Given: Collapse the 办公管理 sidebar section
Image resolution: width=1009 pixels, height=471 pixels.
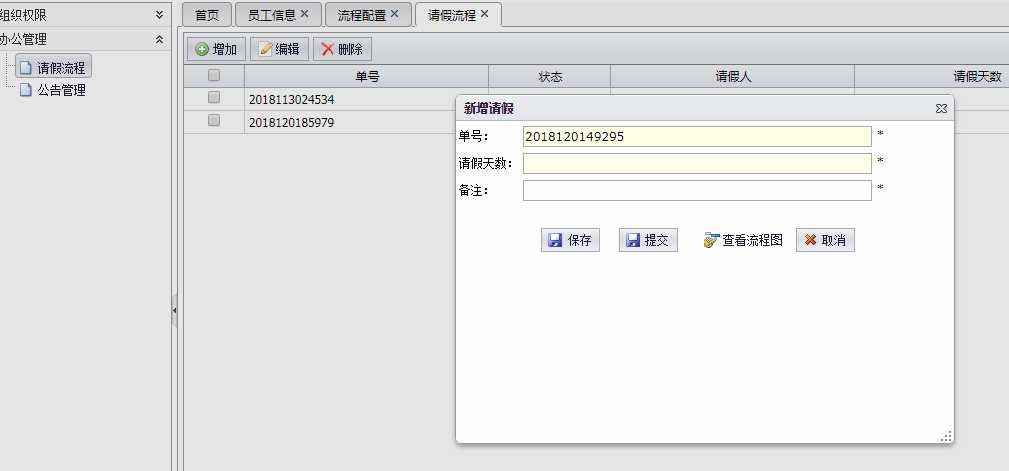Looking at the screenshot, I should pos(158,40).
